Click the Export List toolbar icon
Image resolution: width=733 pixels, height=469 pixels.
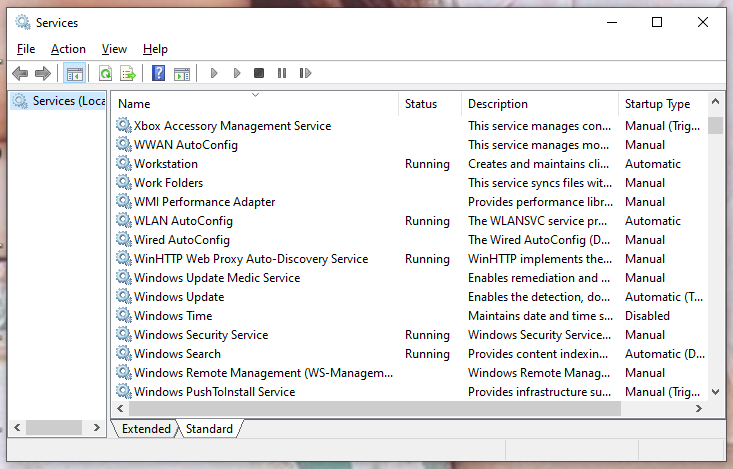pyautogui.click(x=128, y=73)
